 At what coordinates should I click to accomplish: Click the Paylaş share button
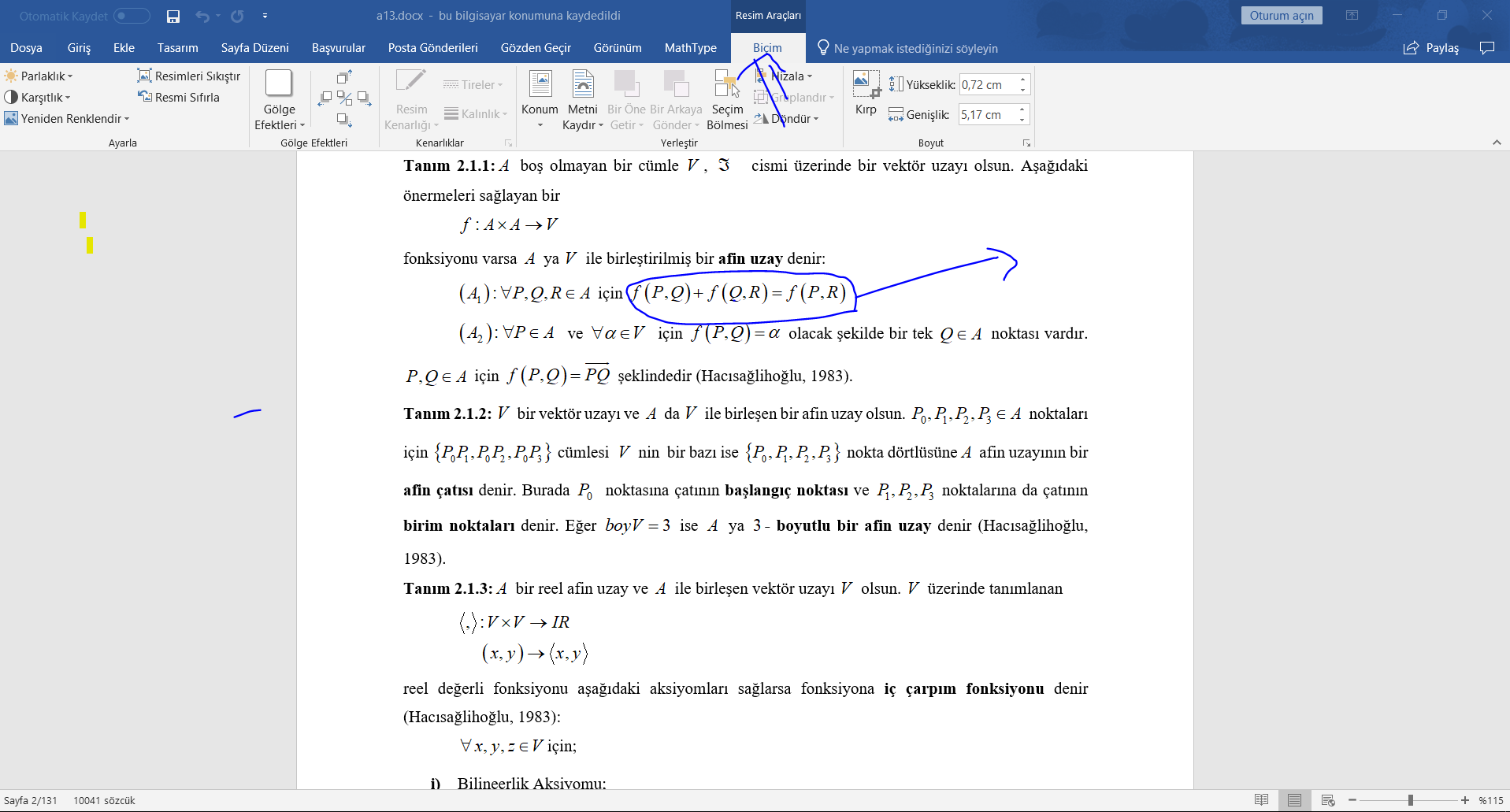pos(1431,48)
